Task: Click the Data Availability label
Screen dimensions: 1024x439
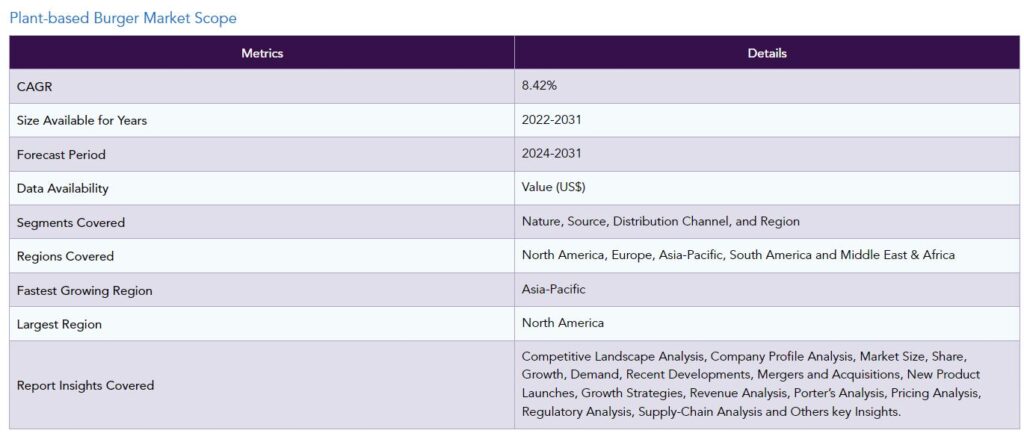Action: [x=63, y=189]
